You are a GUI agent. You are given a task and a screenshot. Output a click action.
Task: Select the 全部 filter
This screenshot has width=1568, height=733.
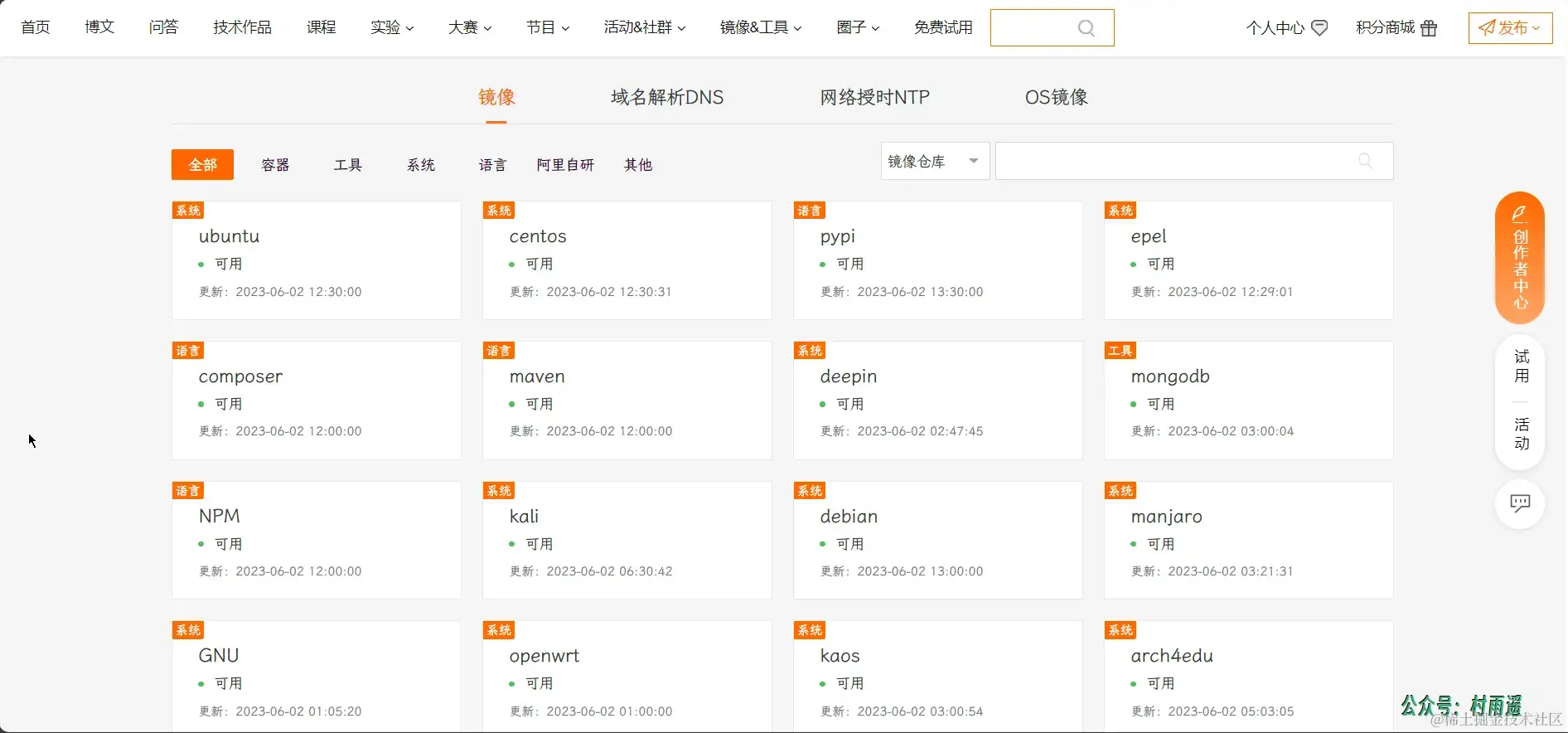(202, 164)
